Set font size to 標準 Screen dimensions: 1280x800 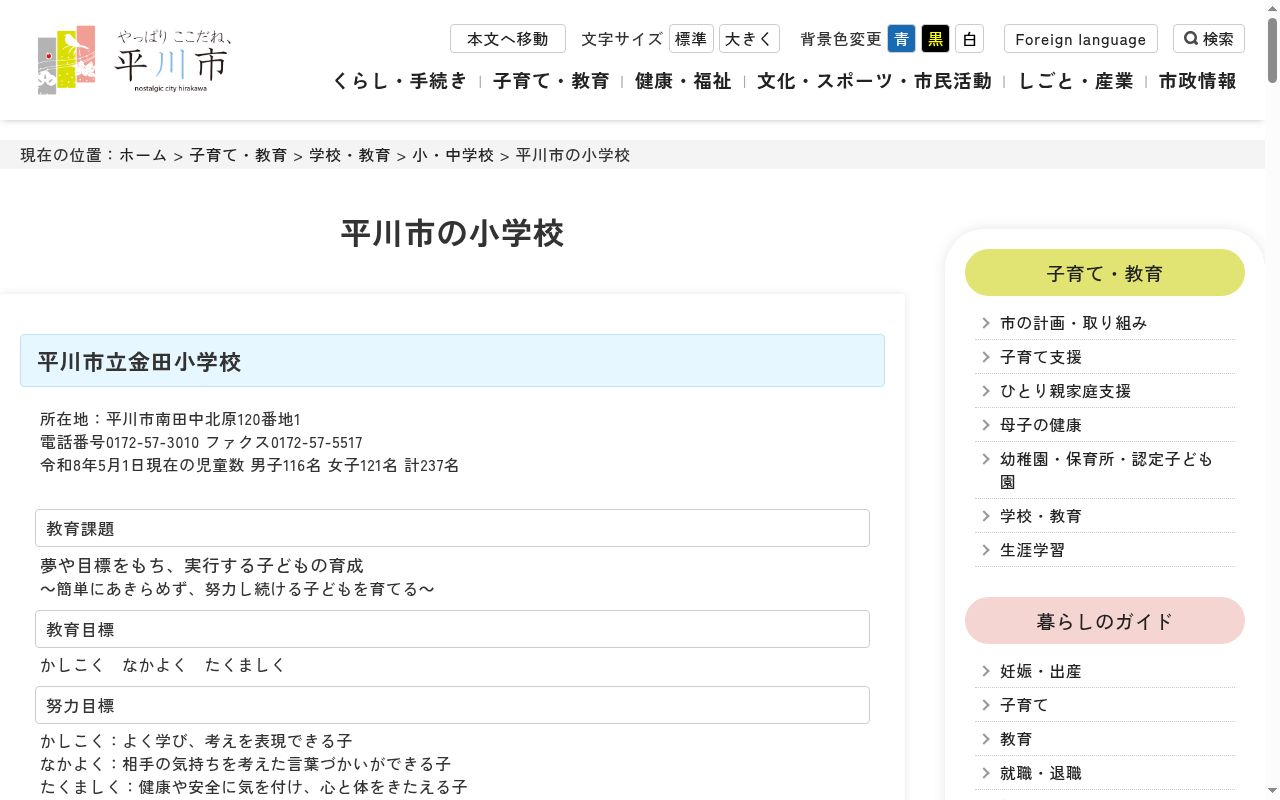(x=691, y=39)
